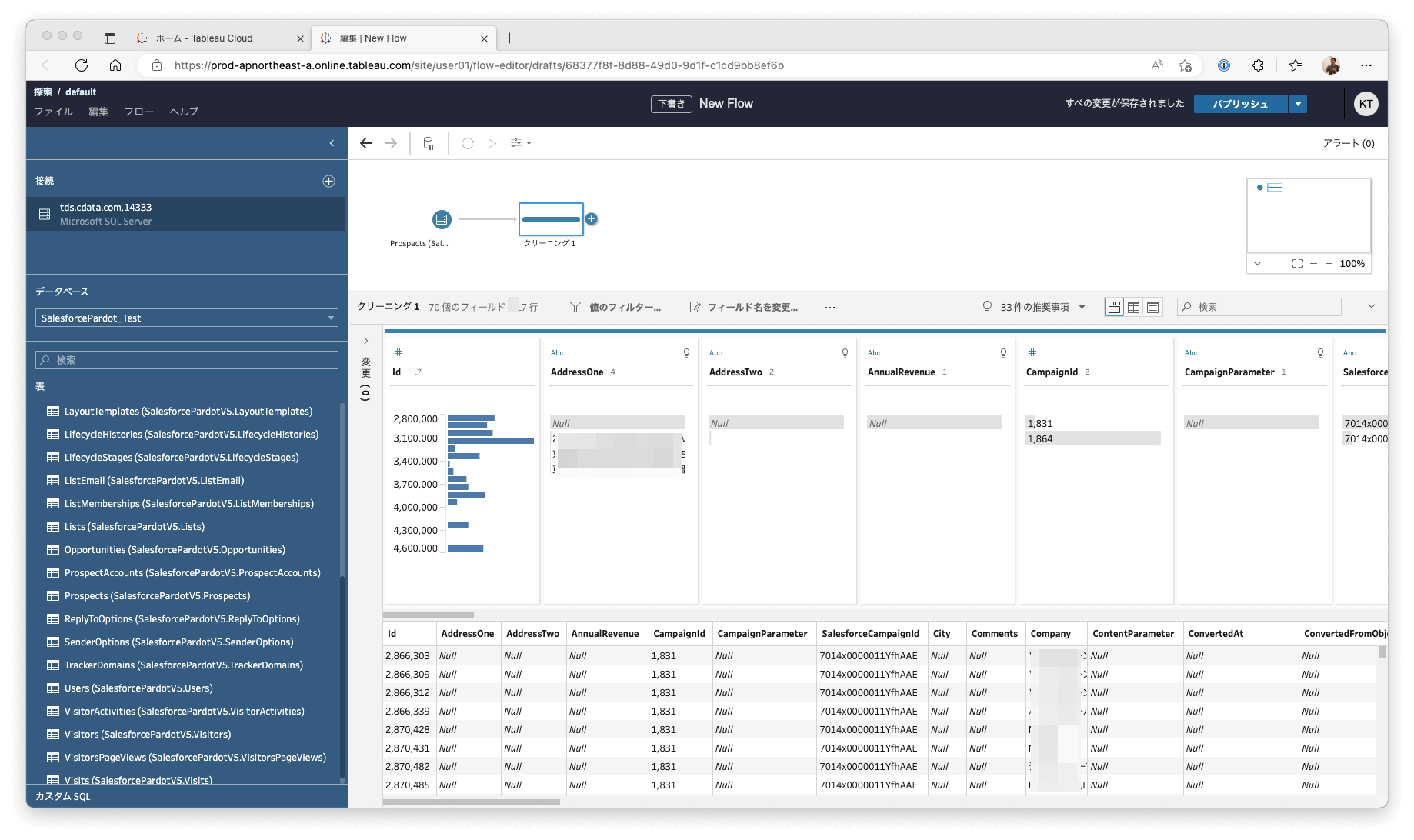The image size is (1414, 840).
Task: Reload the browser page
Action: [x=82, y=65]
